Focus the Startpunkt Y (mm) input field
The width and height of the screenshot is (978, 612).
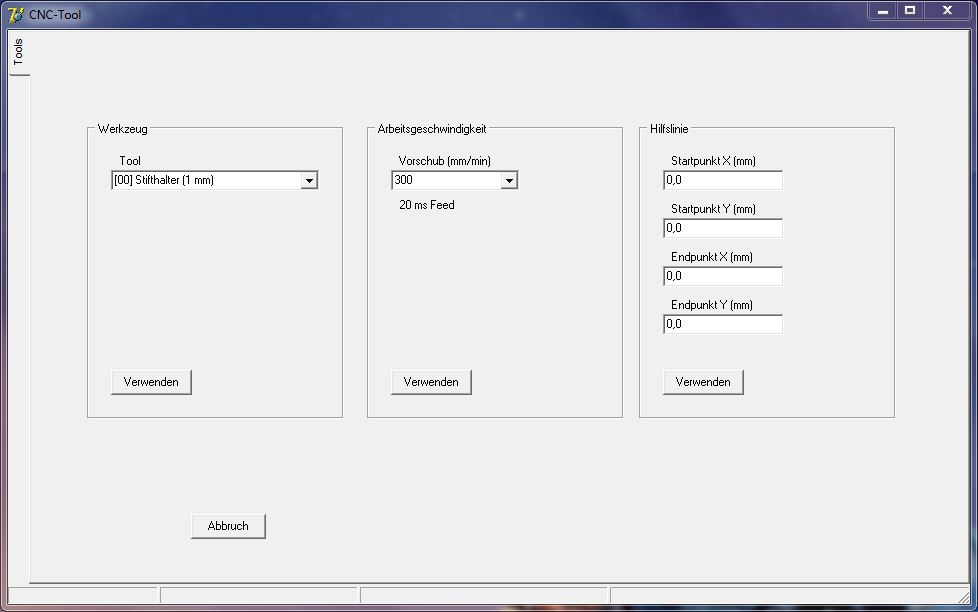[722, 228]
